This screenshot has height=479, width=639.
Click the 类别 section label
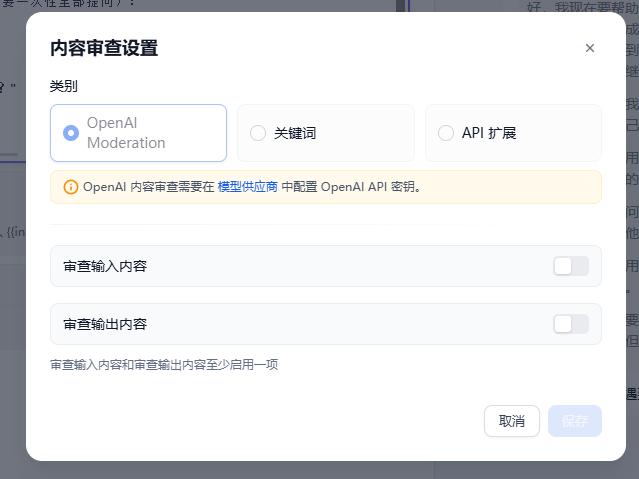(64, 87)
